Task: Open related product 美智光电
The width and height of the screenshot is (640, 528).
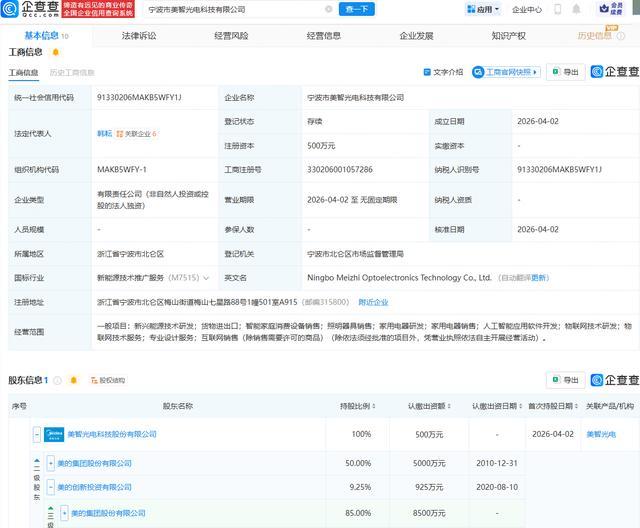Action: (601, 434)
